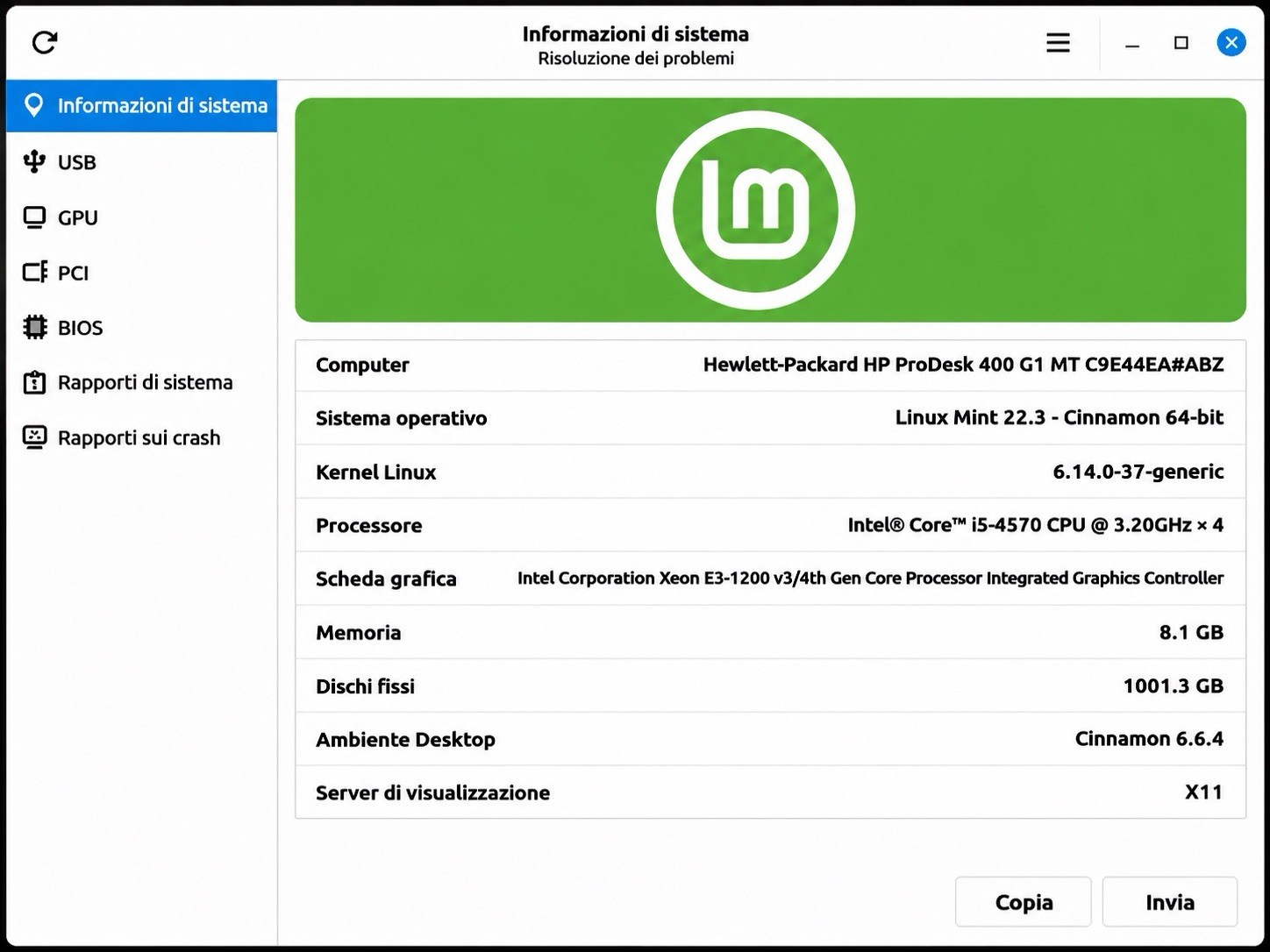Click the Rapporti sui crash icon
1270x952 pixels.
point(34,437)
